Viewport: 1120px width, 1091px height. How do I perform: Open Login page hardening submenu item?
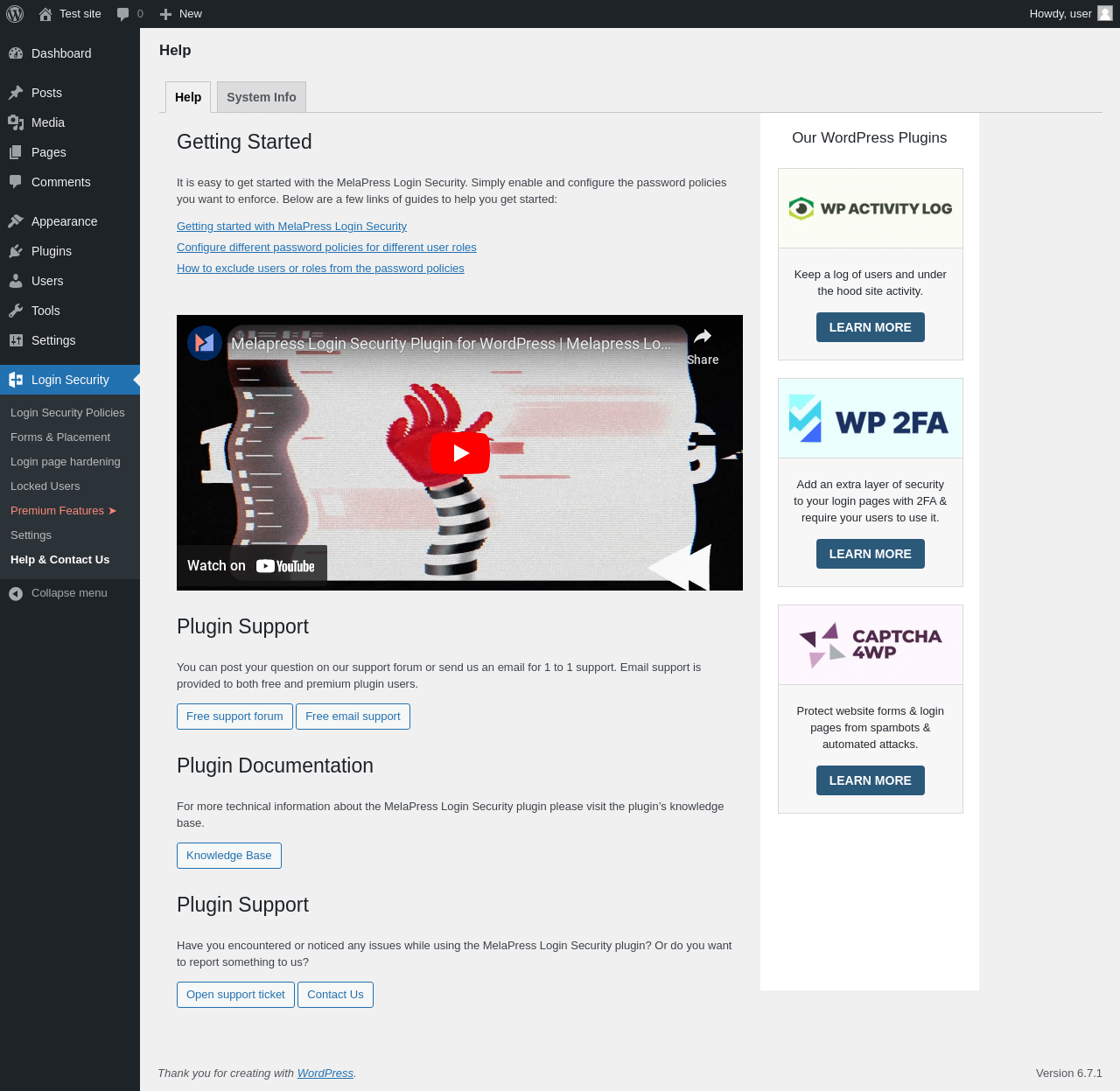tap(66, 462)
